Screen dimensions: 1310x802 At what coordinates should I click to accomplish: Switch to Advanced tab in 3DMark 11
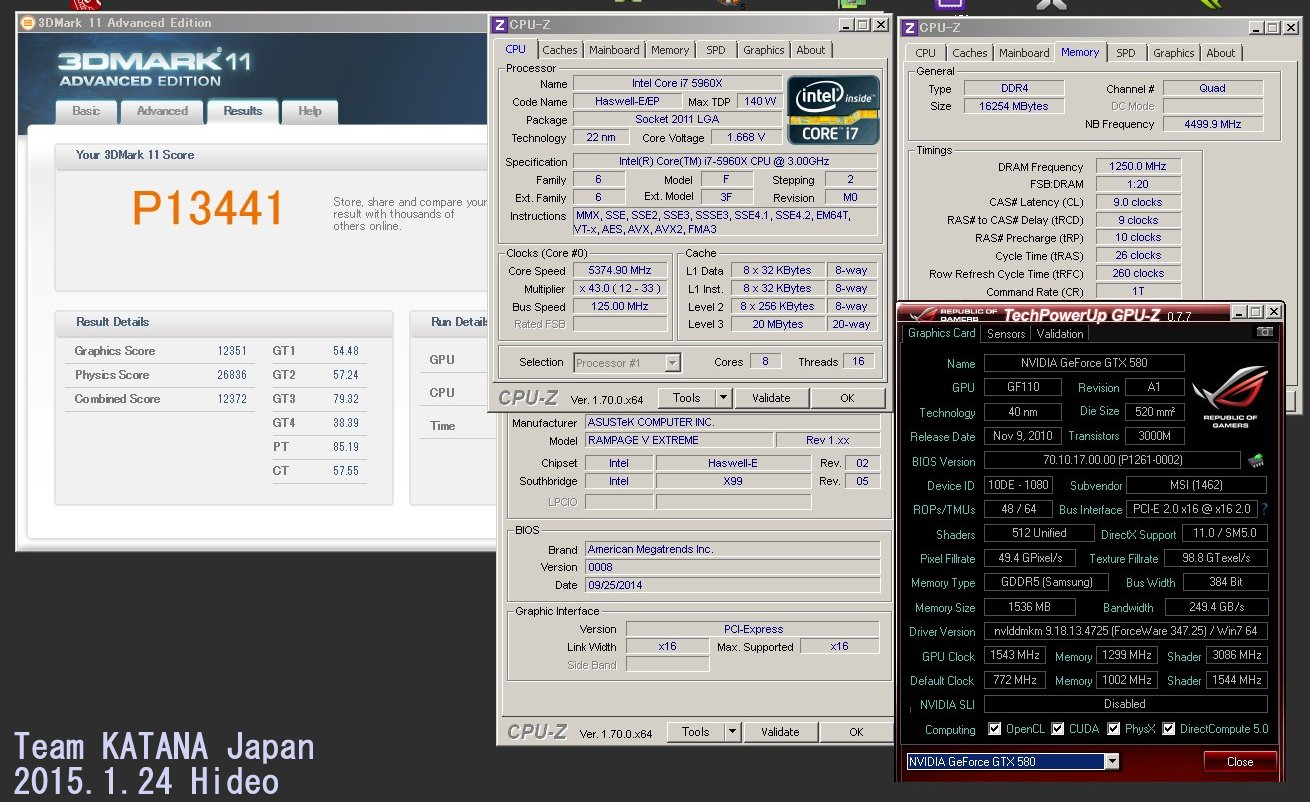[162, 111]
